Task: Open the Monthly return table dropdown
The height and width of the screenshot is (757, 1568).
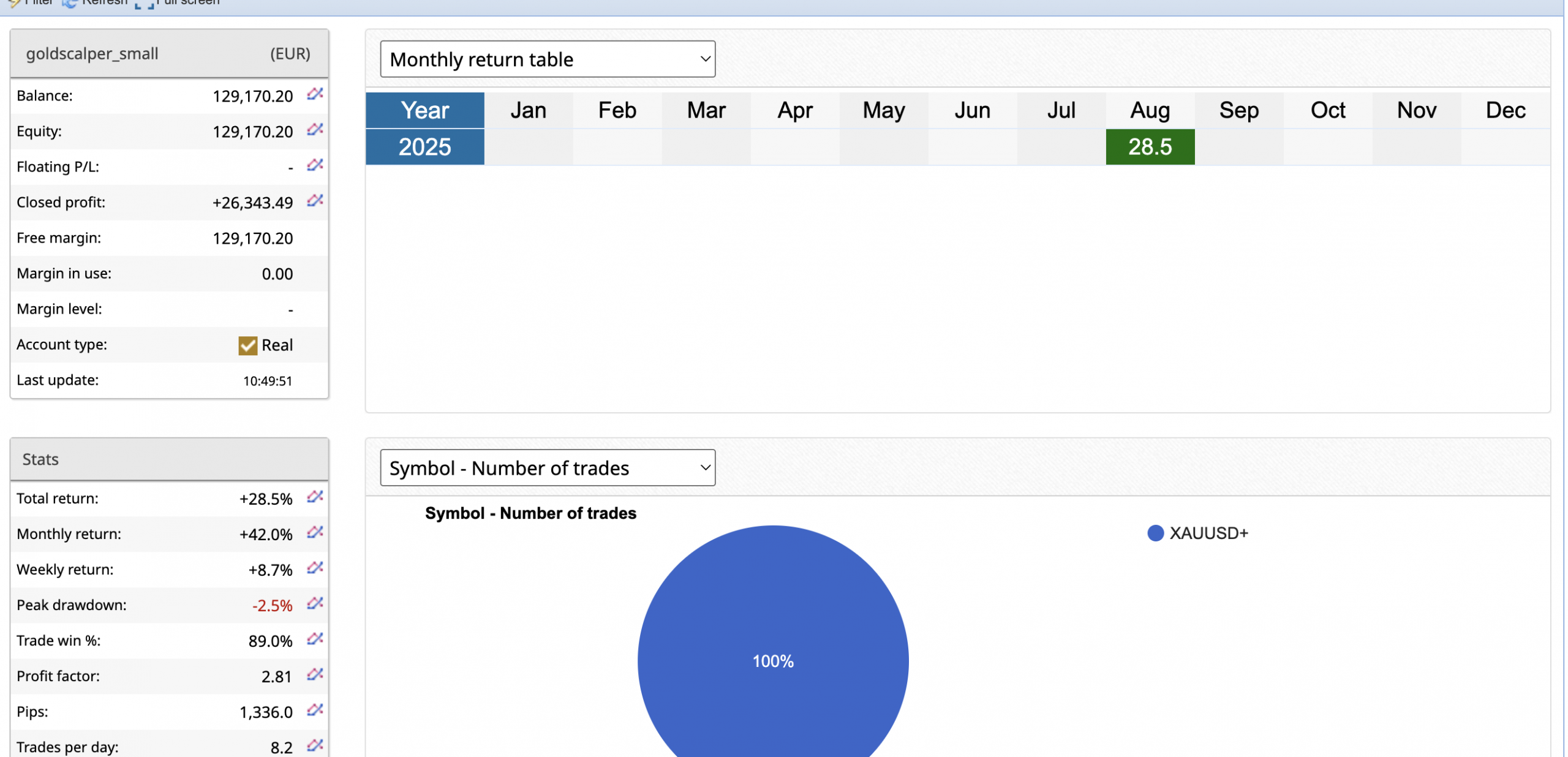Action: pos(547,59)
